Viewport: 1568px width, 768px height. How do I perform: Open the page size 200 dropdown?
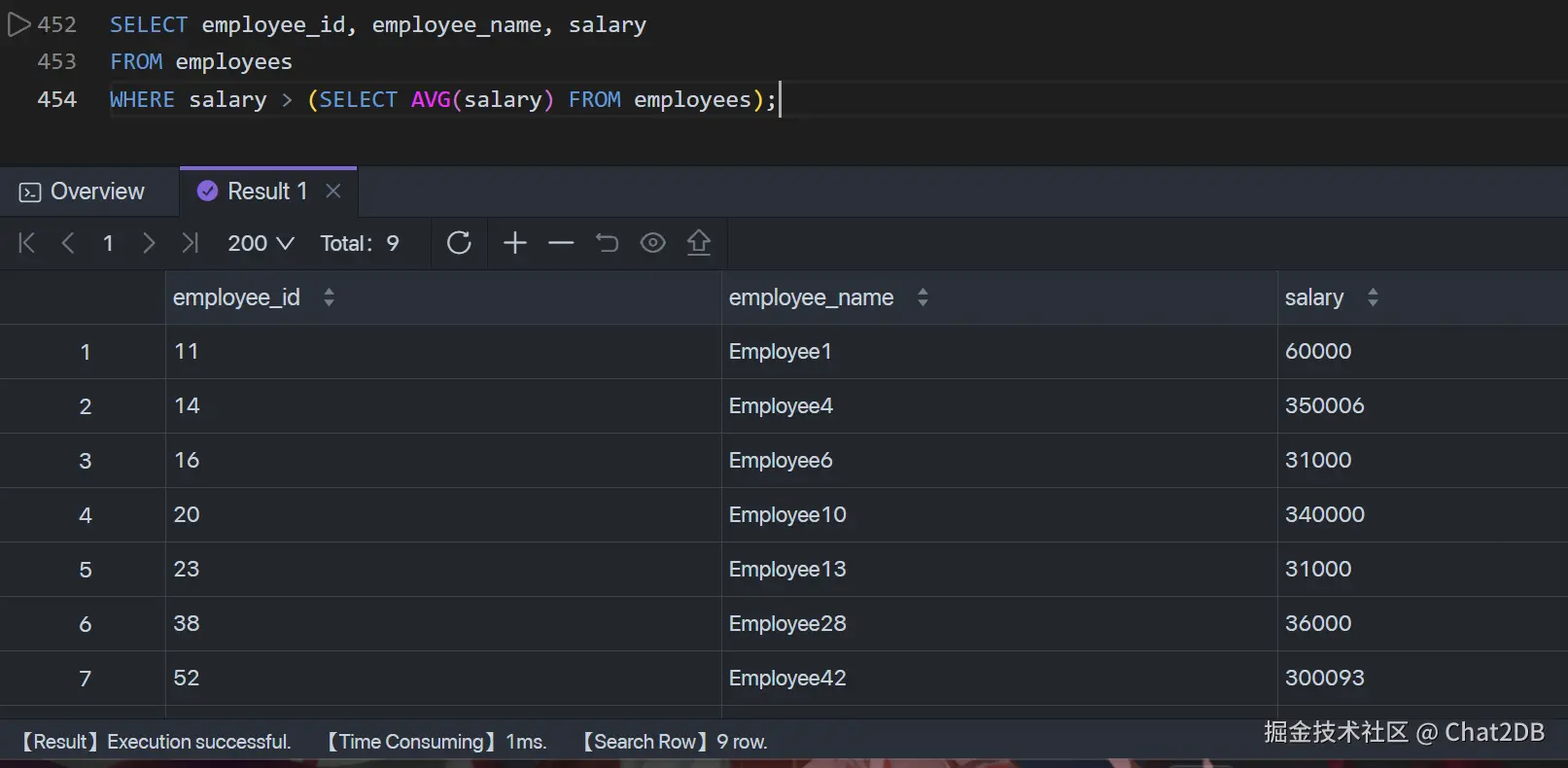pyautogui.click(x=261, y=243)
